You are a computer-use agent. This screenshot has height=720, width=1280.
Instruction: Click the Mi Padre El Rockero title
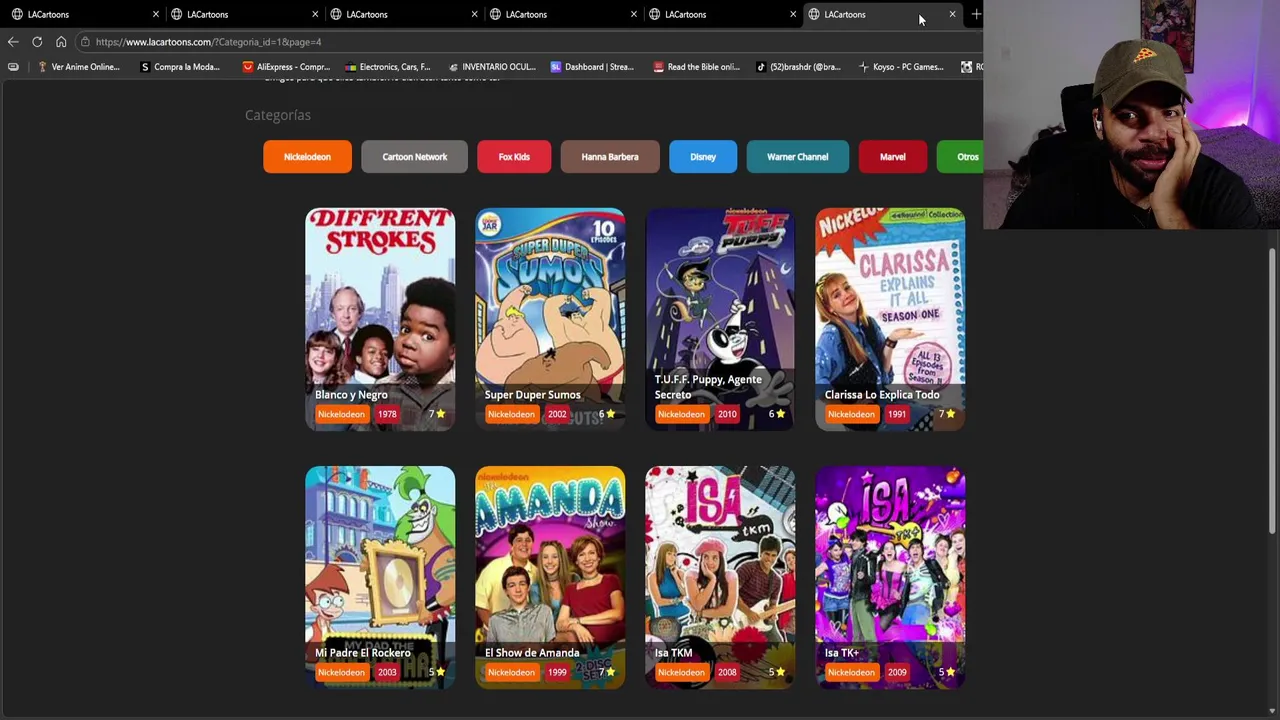coord(363,653)
